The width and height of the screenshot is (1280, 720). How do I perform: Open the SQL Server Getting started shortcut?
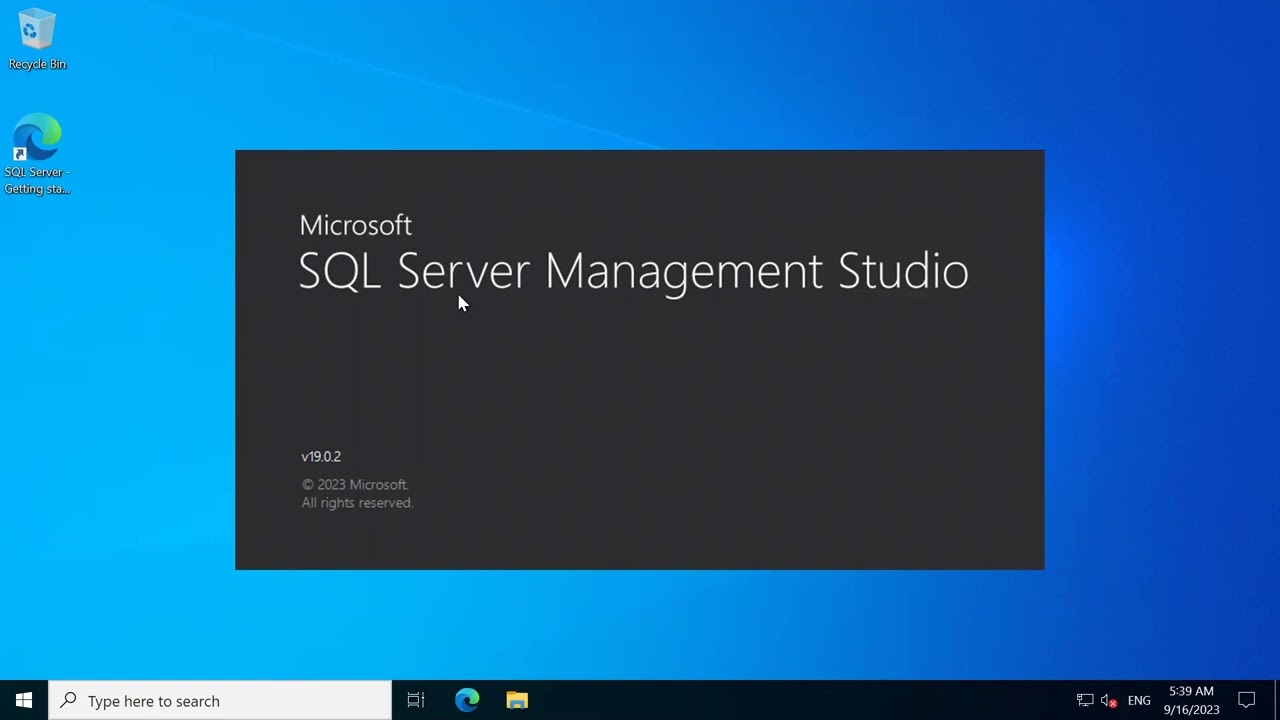pyautogui.click(x=37, y=154)
